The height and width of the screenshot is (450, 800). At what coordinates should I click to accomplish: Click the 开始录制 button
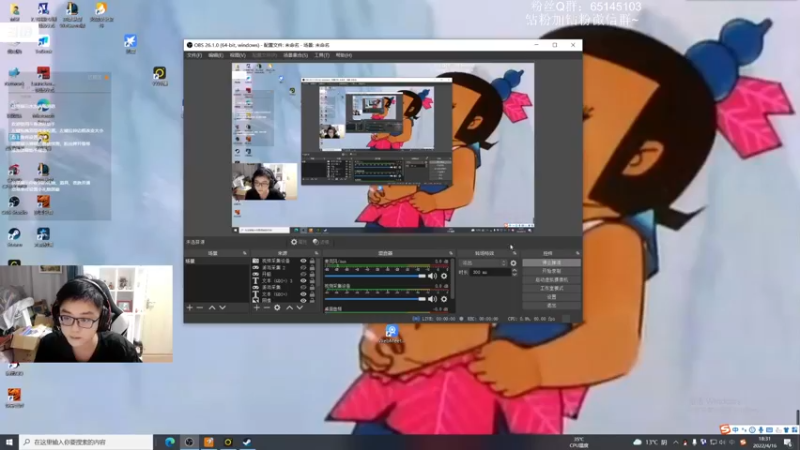(x=551, y=271)
